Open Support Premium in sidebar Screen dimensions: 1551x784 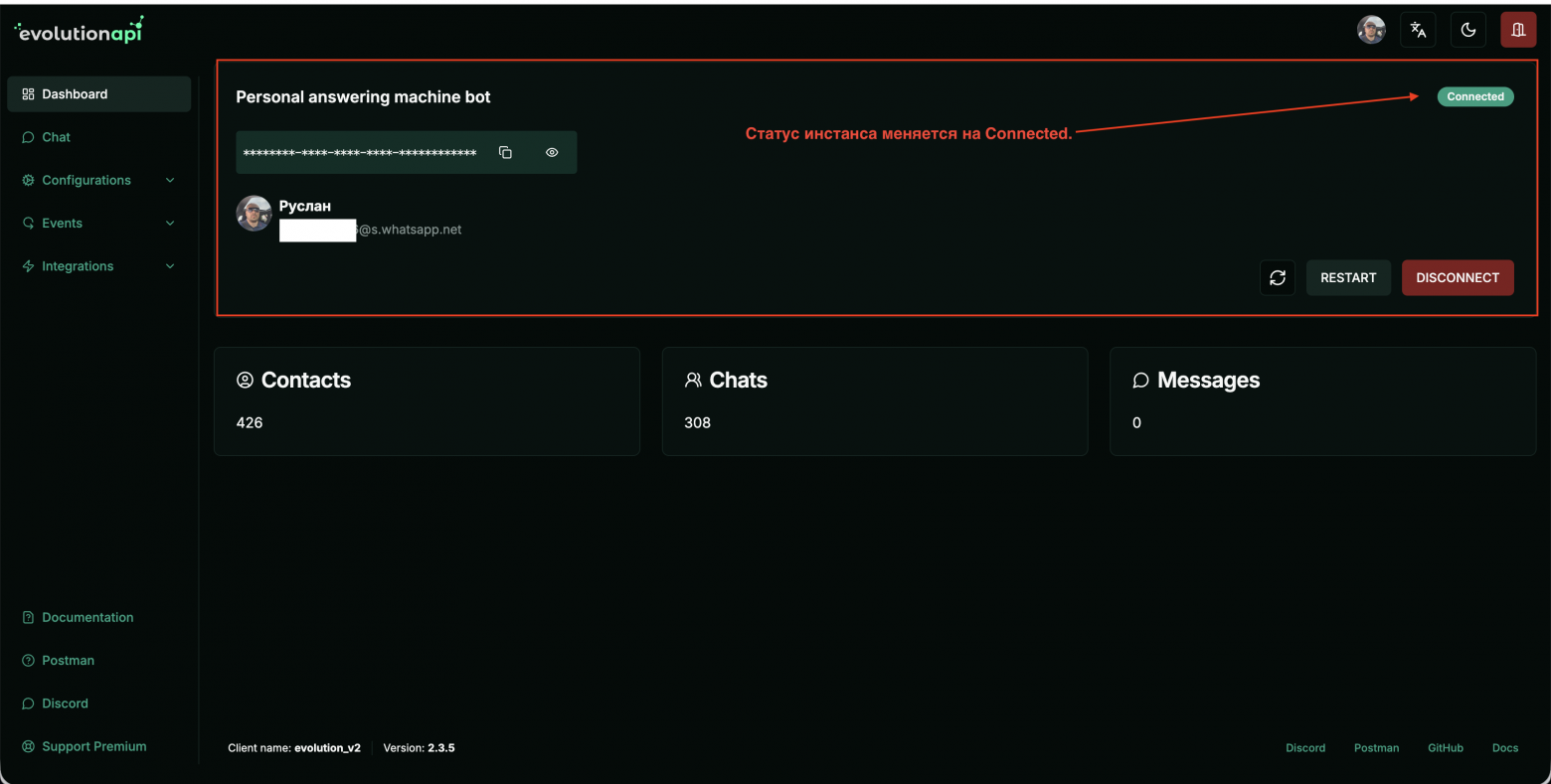click(93, 746)
